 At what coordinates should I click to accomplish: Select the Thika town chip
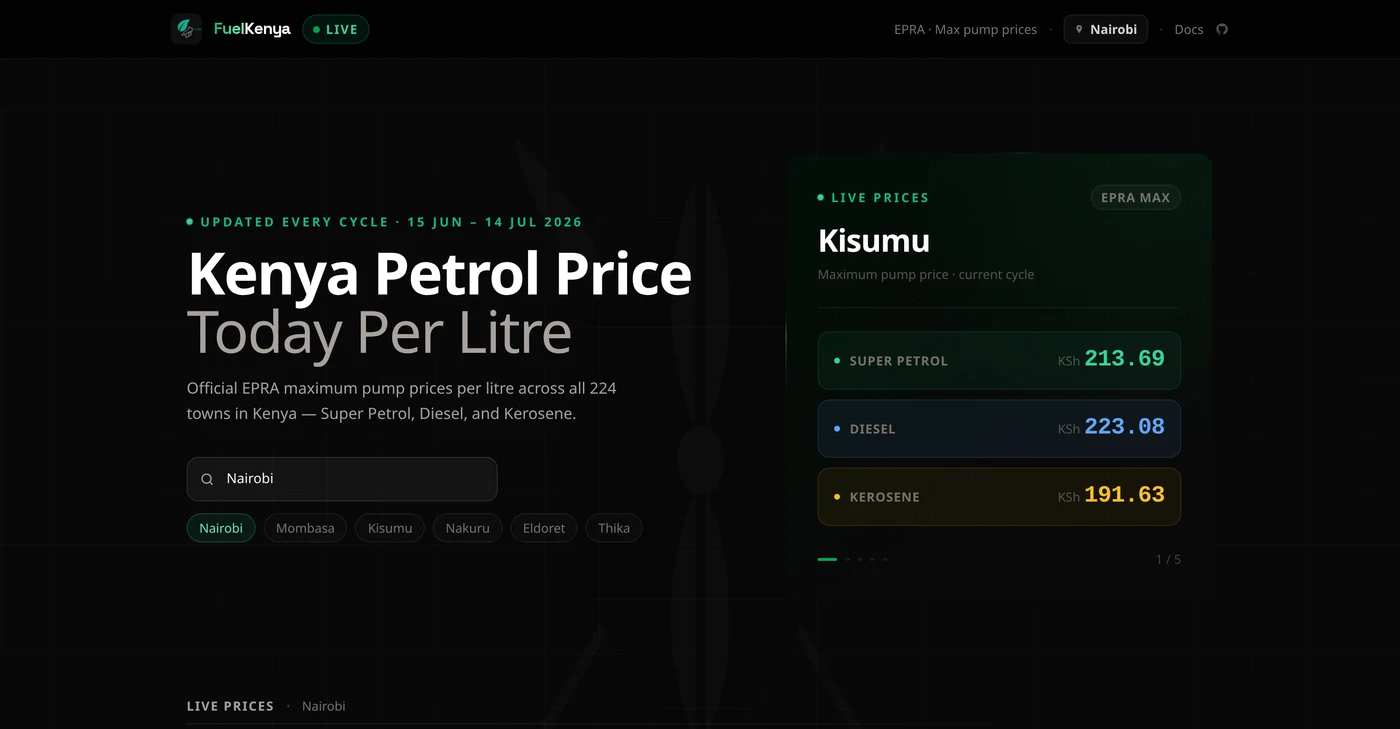coord(614,528)
